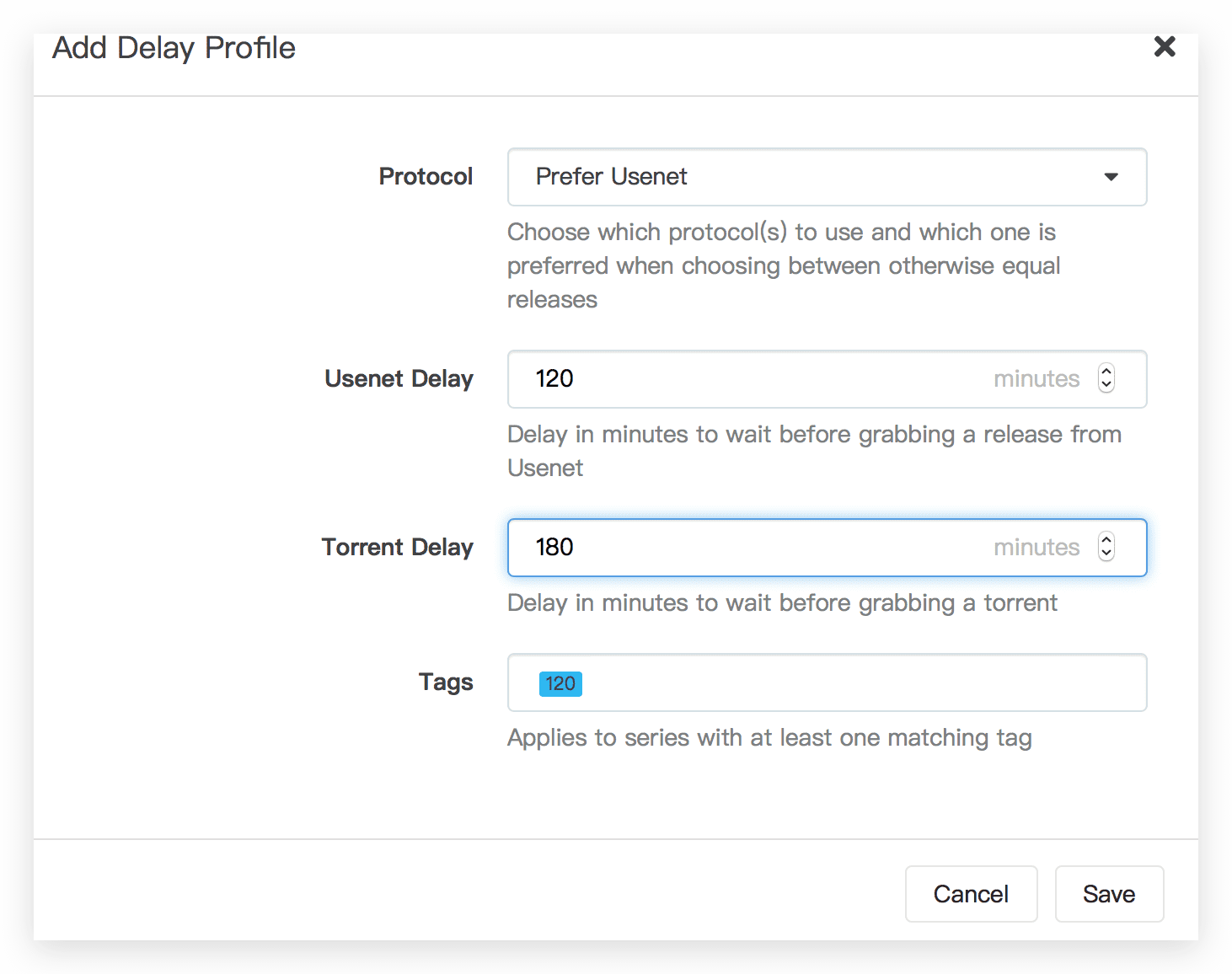Image resolution: width=1232 pixels, height=974 pixels.
Task: Save the delay profile
Action: [1109, 894]
